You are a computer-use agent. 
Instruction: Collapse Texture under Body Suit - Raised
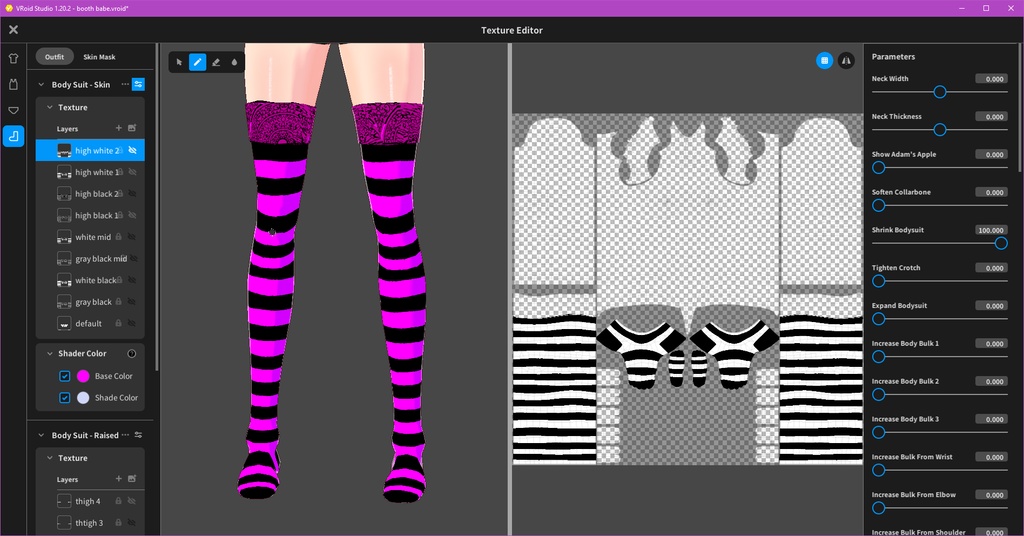coord(50,458)
